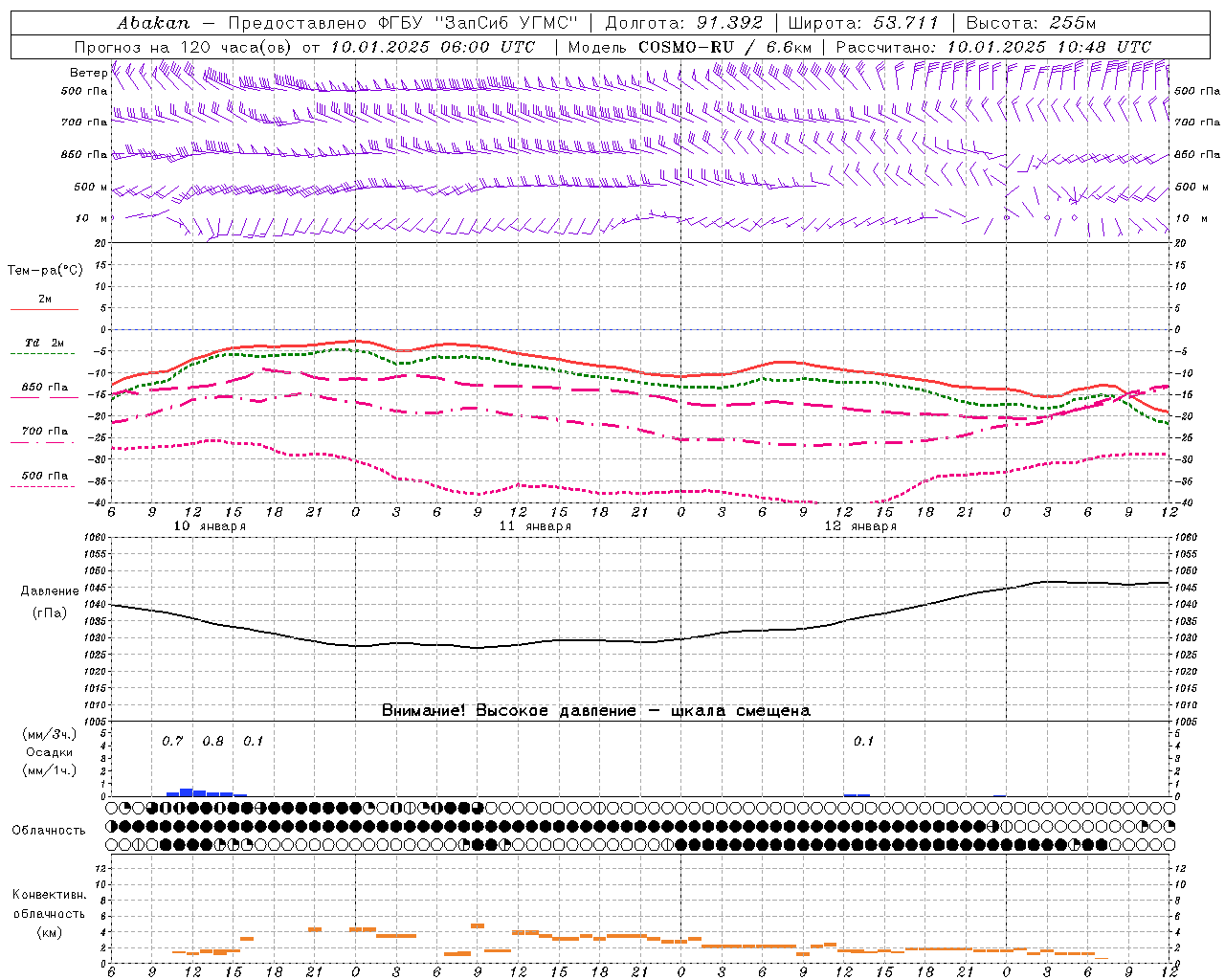1225x980 pixels.
Task: Click the '2м' temperature legend entry
Action: coord(45,299)
